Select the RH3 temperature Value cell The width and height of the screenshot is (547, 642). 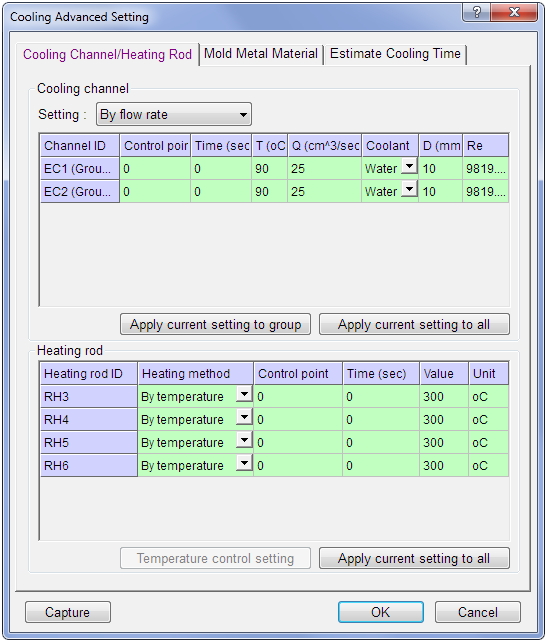(x=444, y=396)
